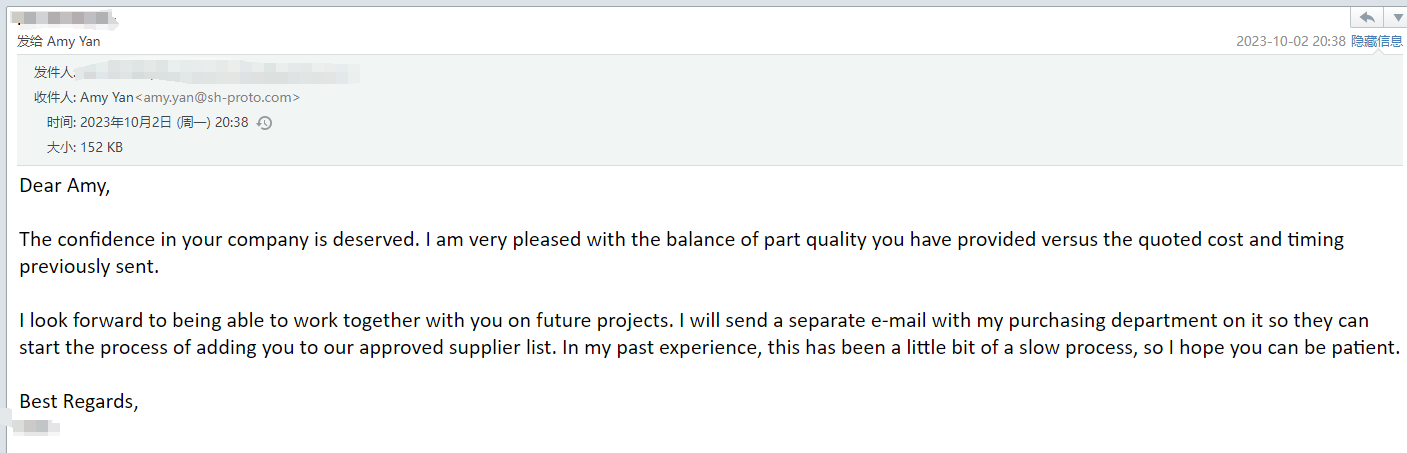Screen dimensions: 1407x453
Task: Click the 2023年10月2日 (周一) 20:38 time value
Action: [164, 123]
